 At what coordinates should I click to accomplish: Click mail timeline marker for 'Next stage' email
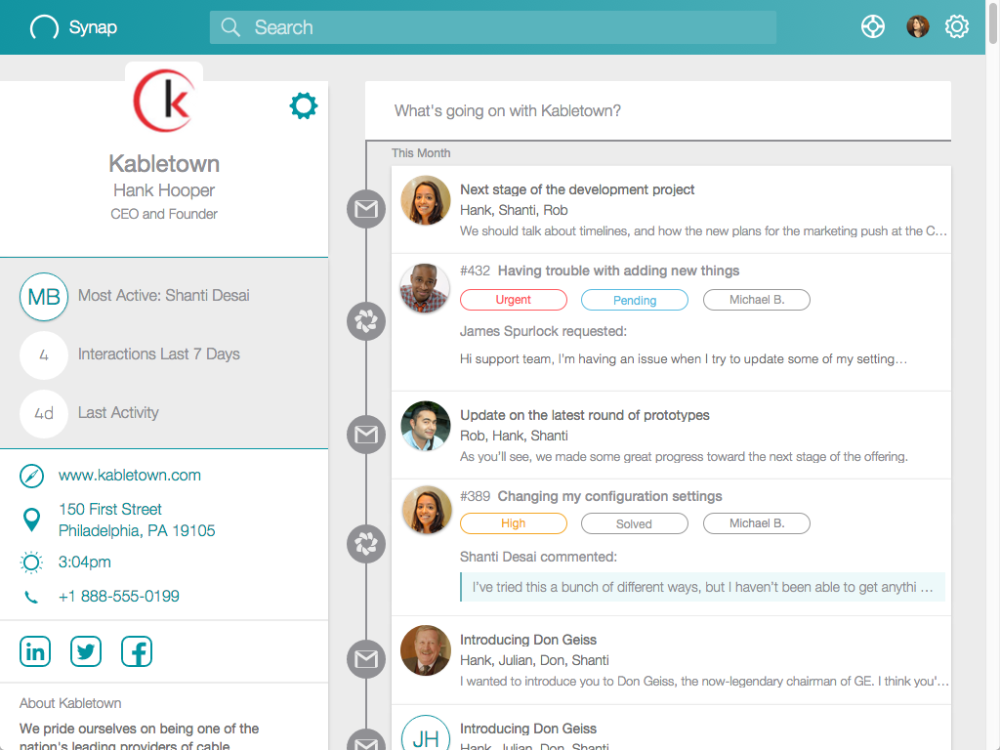tap(366, 209)
